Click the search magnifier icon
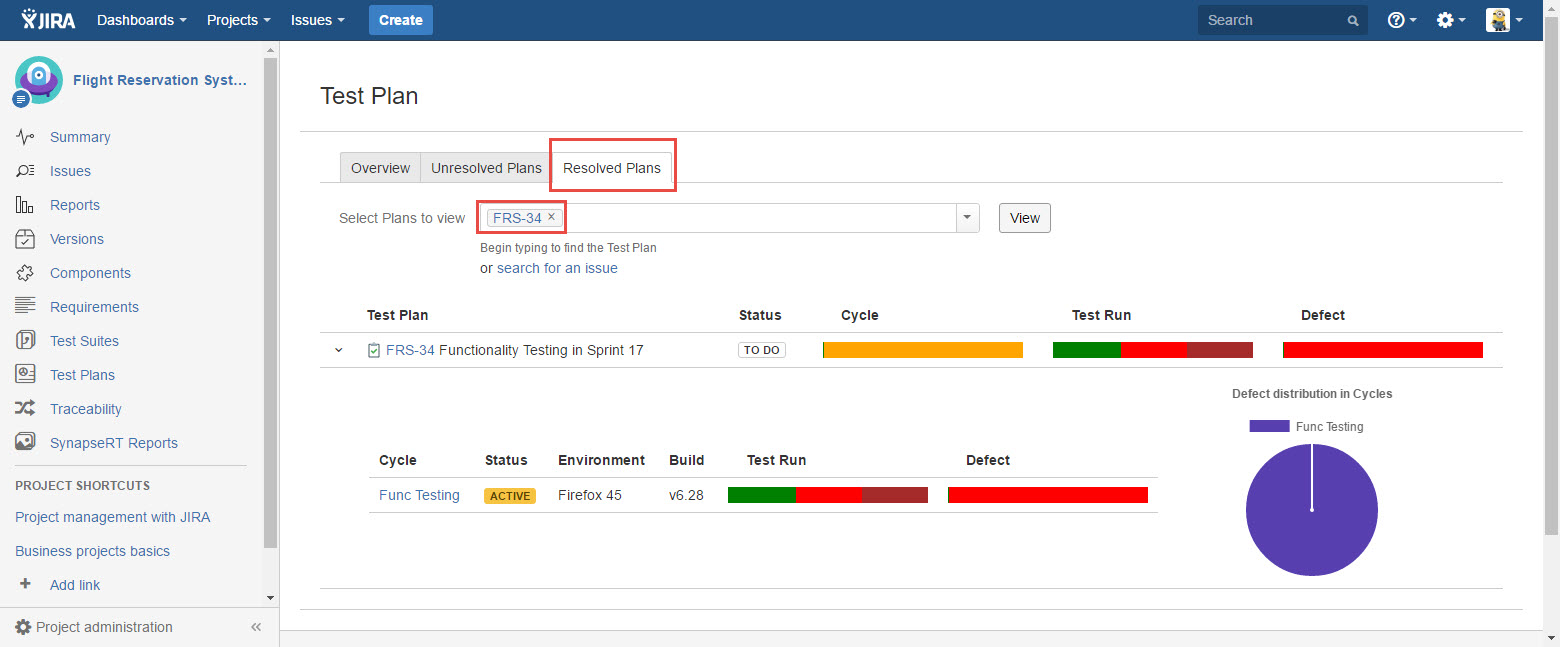Screen dimensions: 1560x647 pyautogui.click(x=1353, y=20)
